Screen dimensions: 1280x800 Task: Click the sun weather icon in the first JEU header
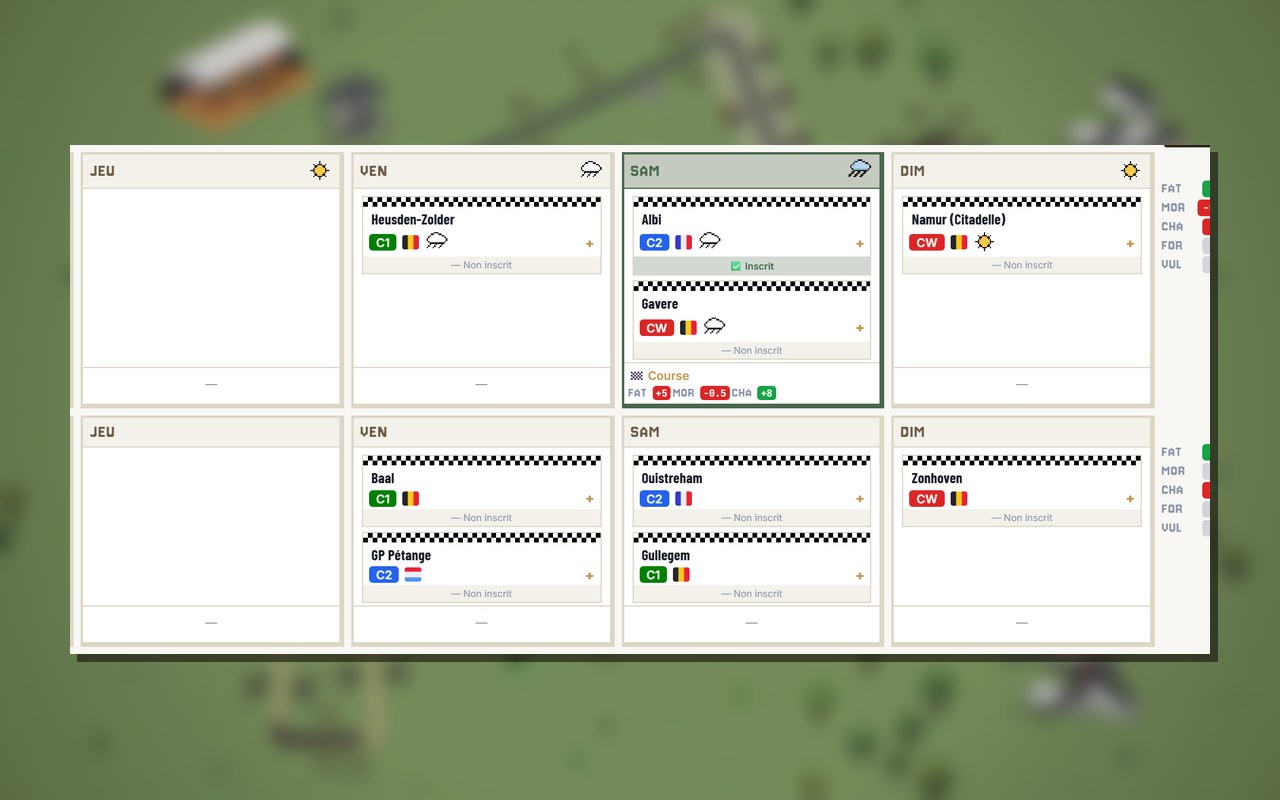pos(320,171)
